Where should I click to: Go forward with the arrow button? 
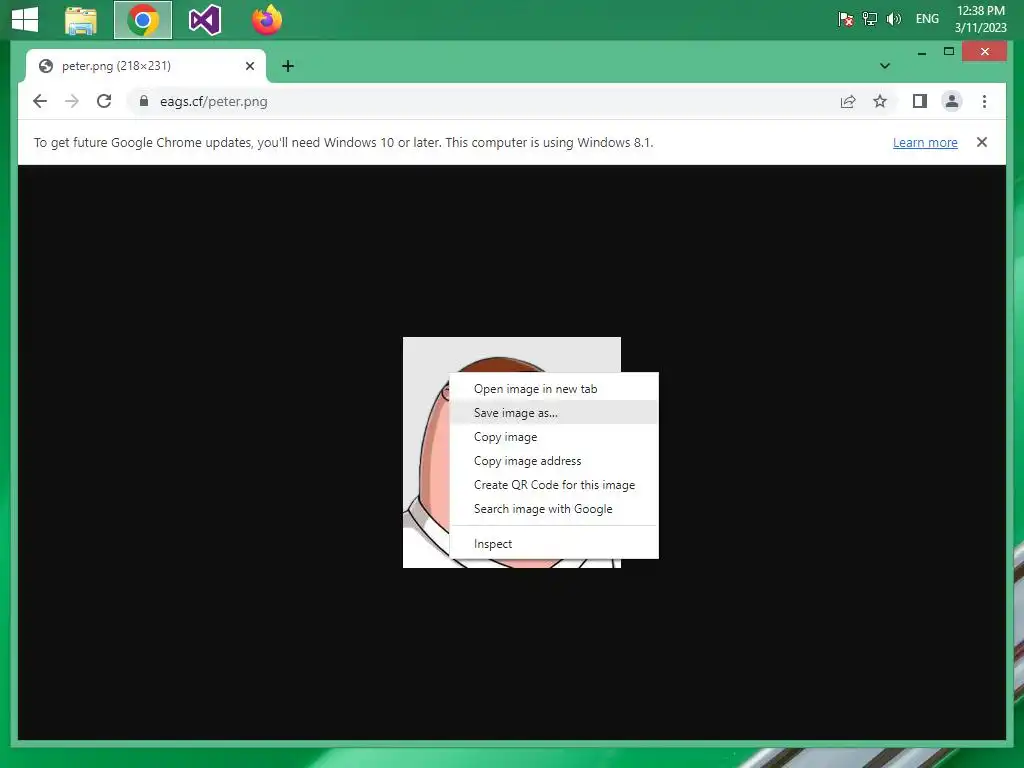click(72, 101)
